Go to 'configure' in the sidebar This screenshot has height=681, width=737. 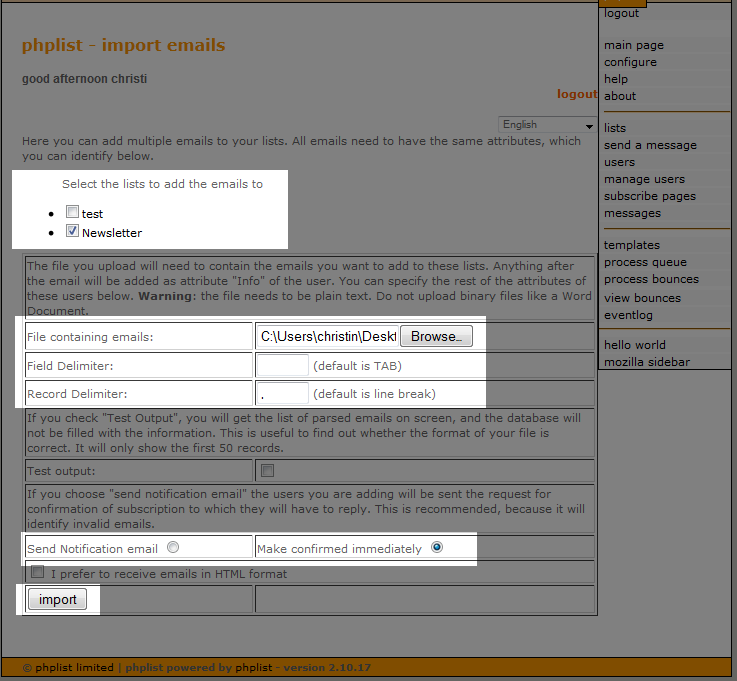point(630,62)
